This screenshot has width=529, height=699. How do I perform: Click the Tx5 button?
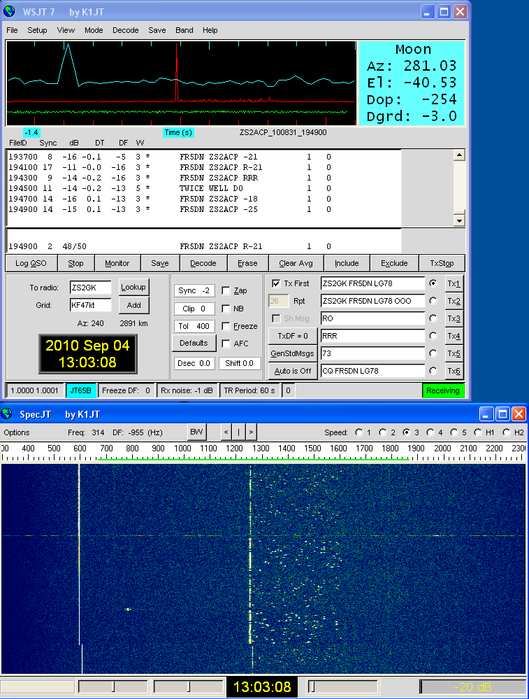coord(454,354)
